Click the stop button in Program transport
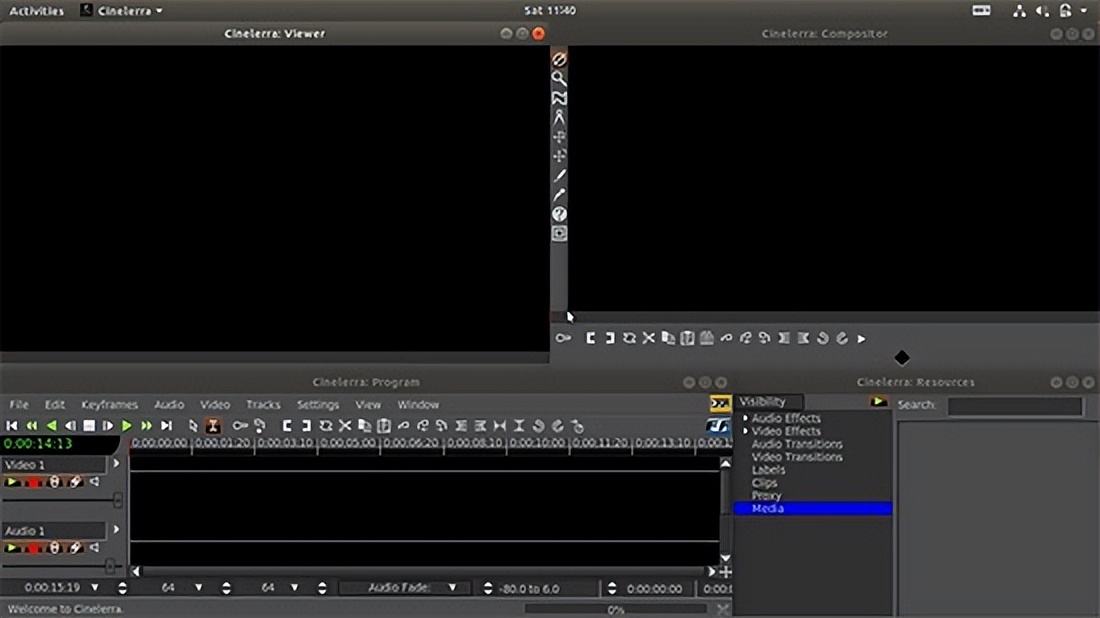This screenshot has width=1100, height=618. [x=89, y=426]
